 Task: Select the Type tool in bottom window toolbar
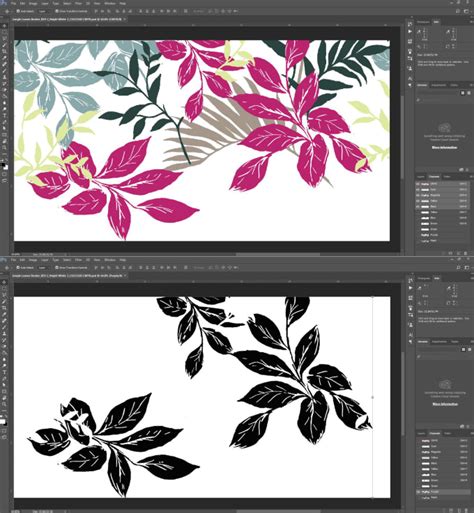point(4,372)
